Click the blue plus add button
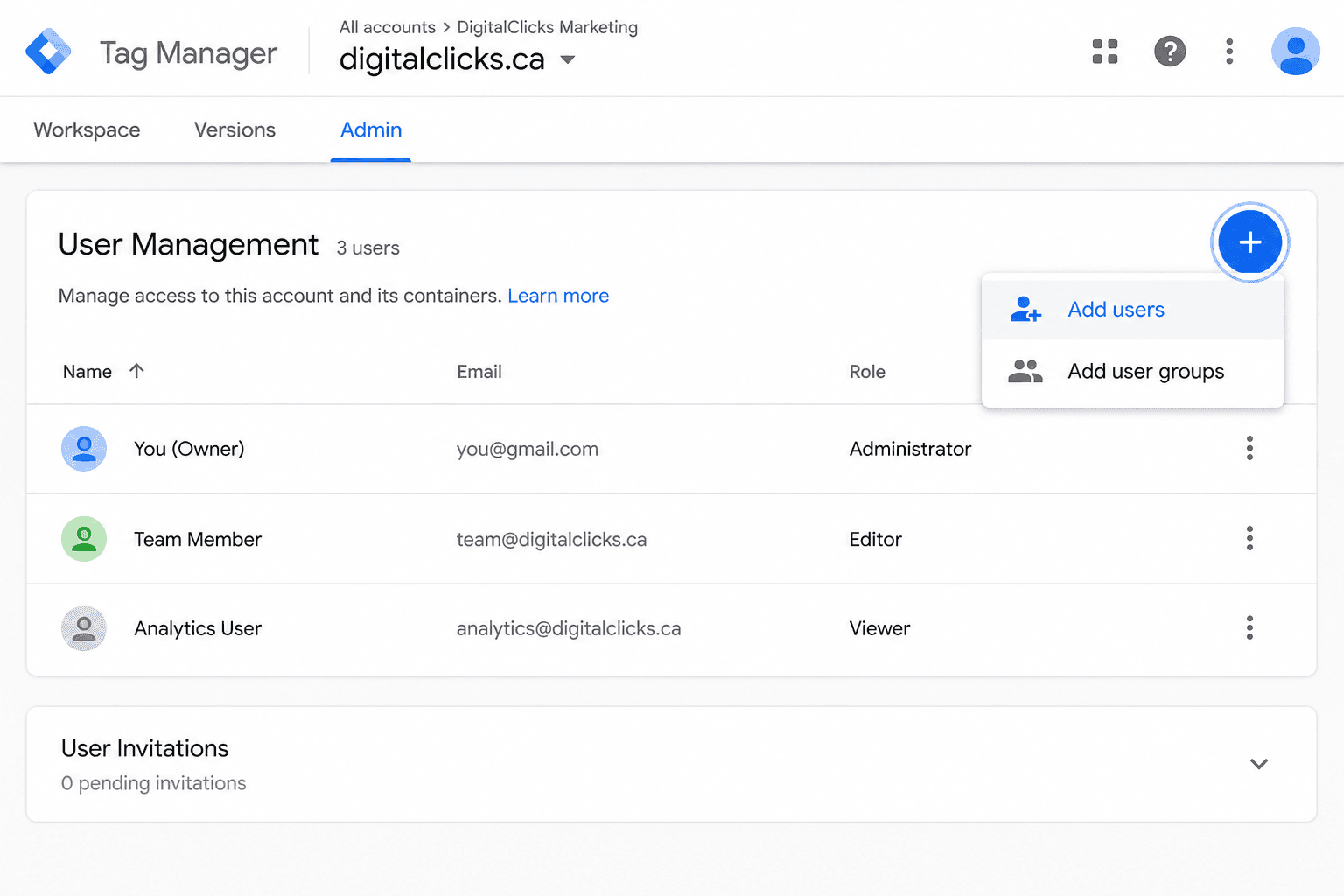 1250,242
